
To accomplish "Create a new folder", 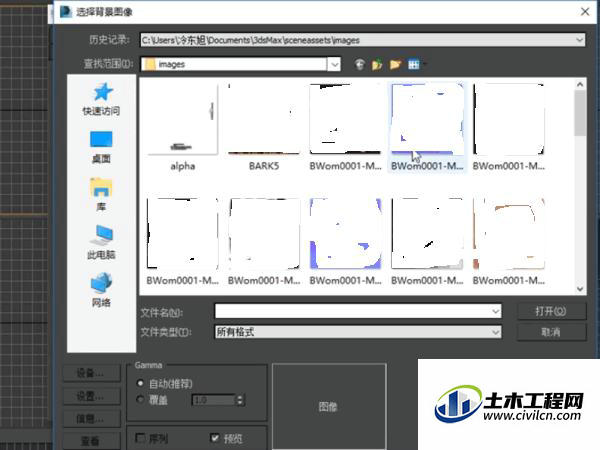I will [x=395, y=64].
